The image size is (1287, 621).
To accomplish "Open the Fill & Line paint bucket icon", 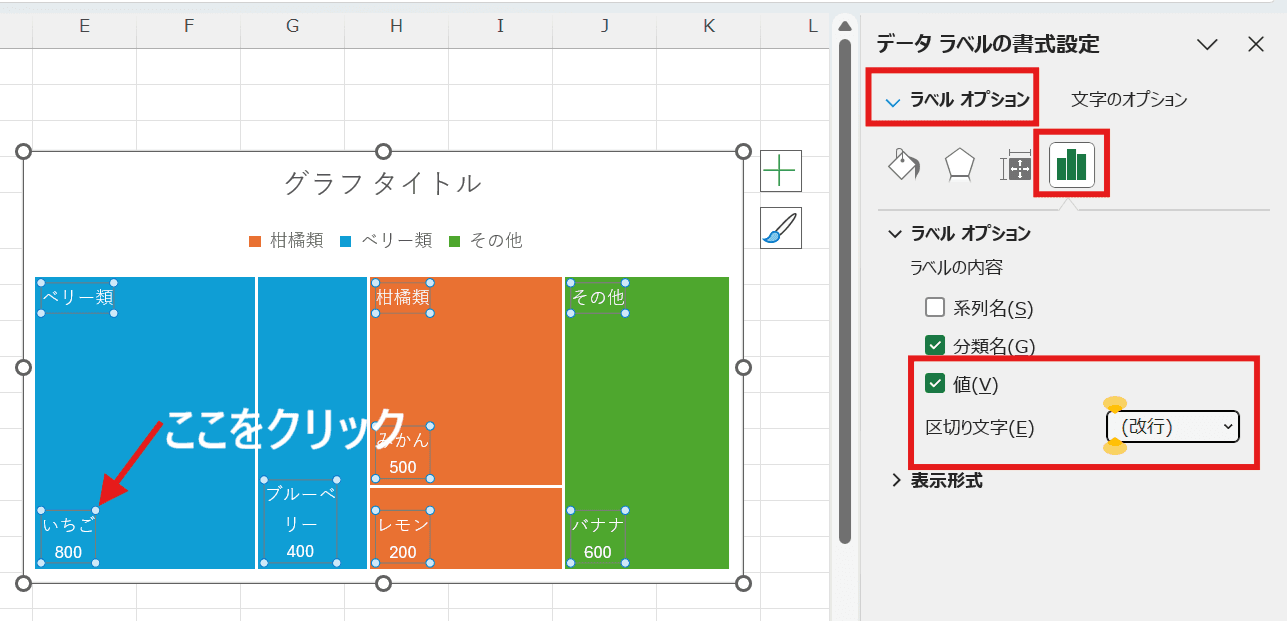I will pyautogui.click(x=904, y=166).
